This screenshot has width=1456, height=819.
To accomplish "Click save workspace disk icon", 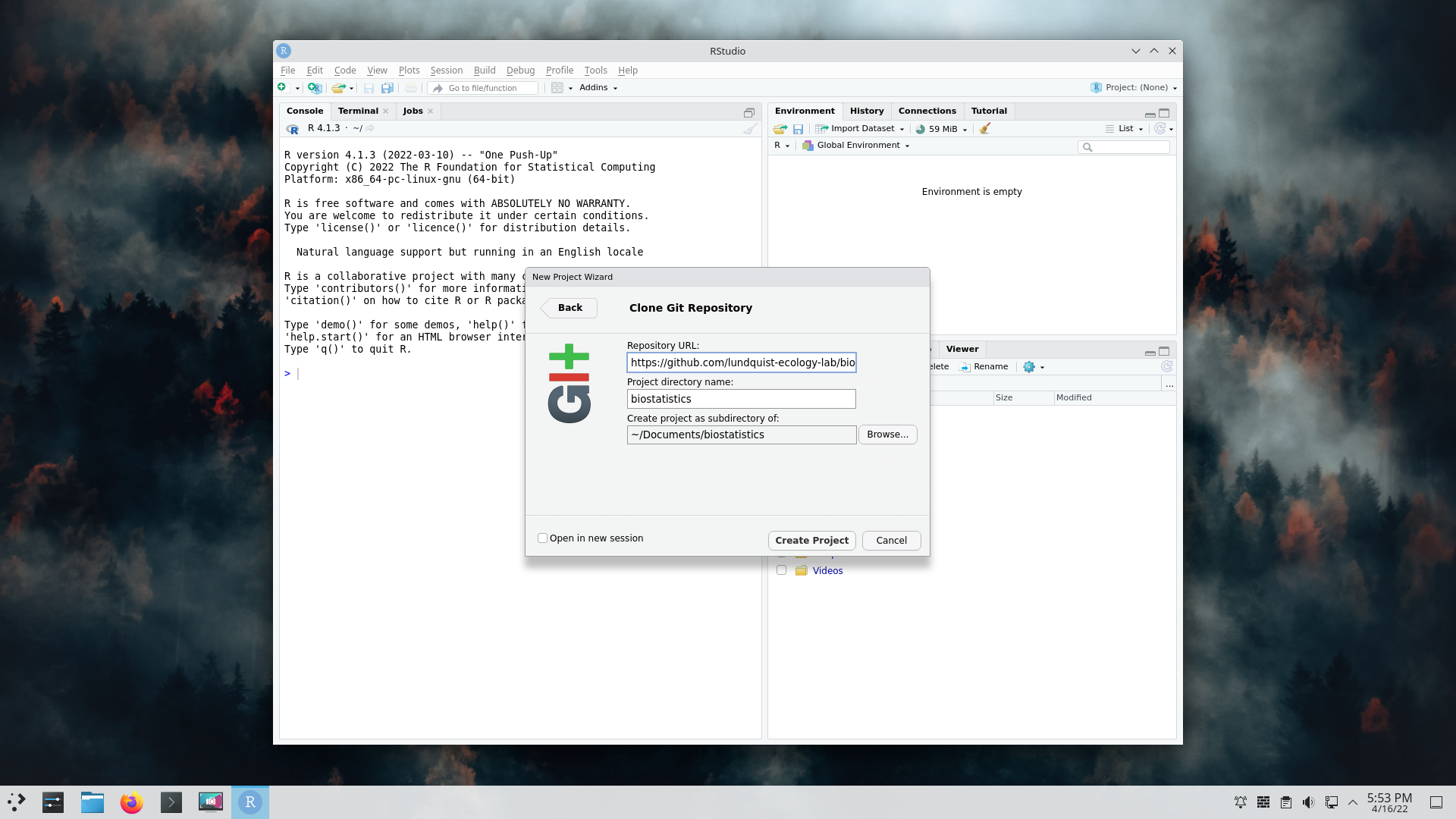I will pyautogui.click(x=798, y=129).
